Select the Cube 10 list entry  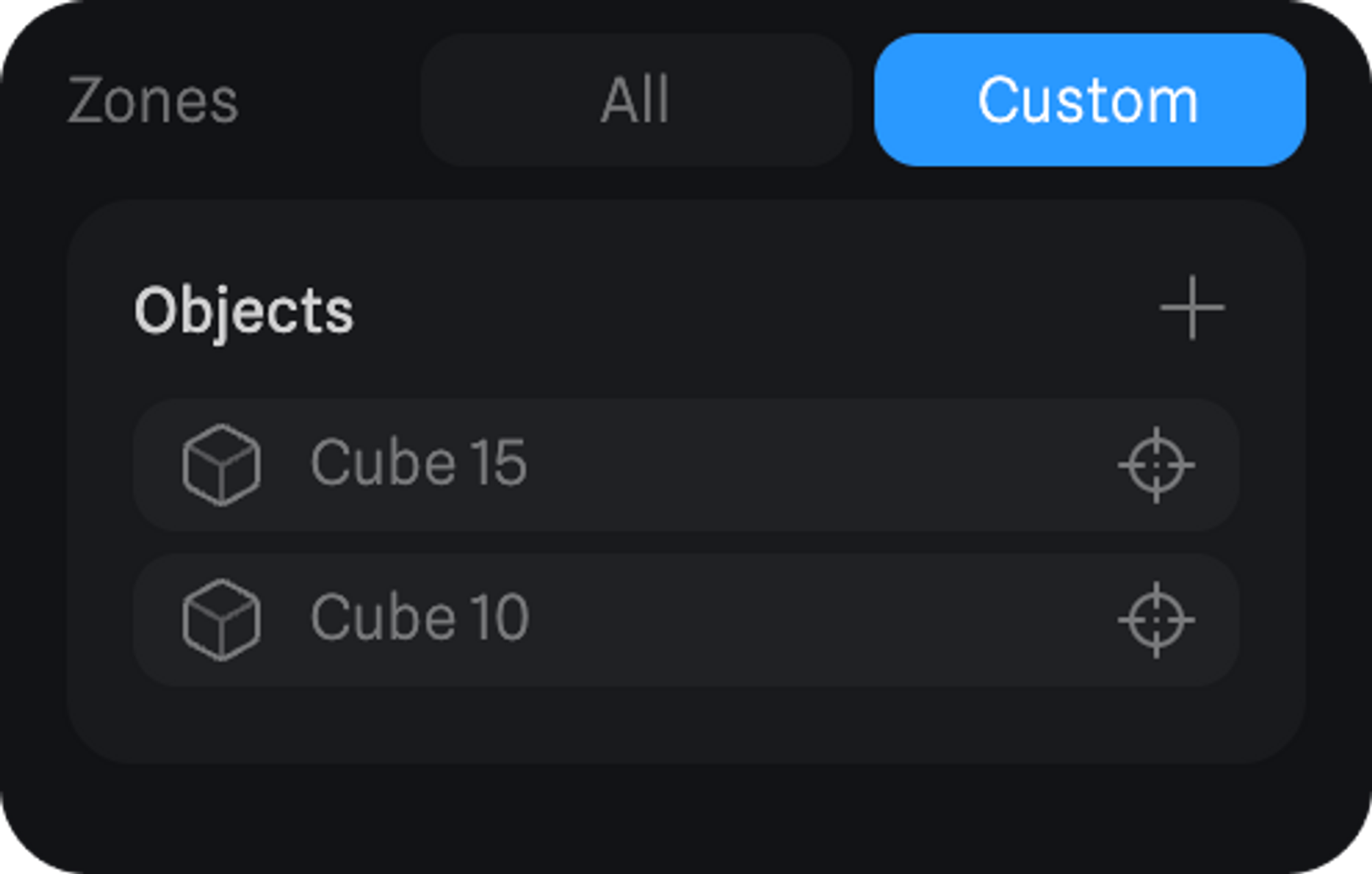pyautogui.click(x=686, y=620)
